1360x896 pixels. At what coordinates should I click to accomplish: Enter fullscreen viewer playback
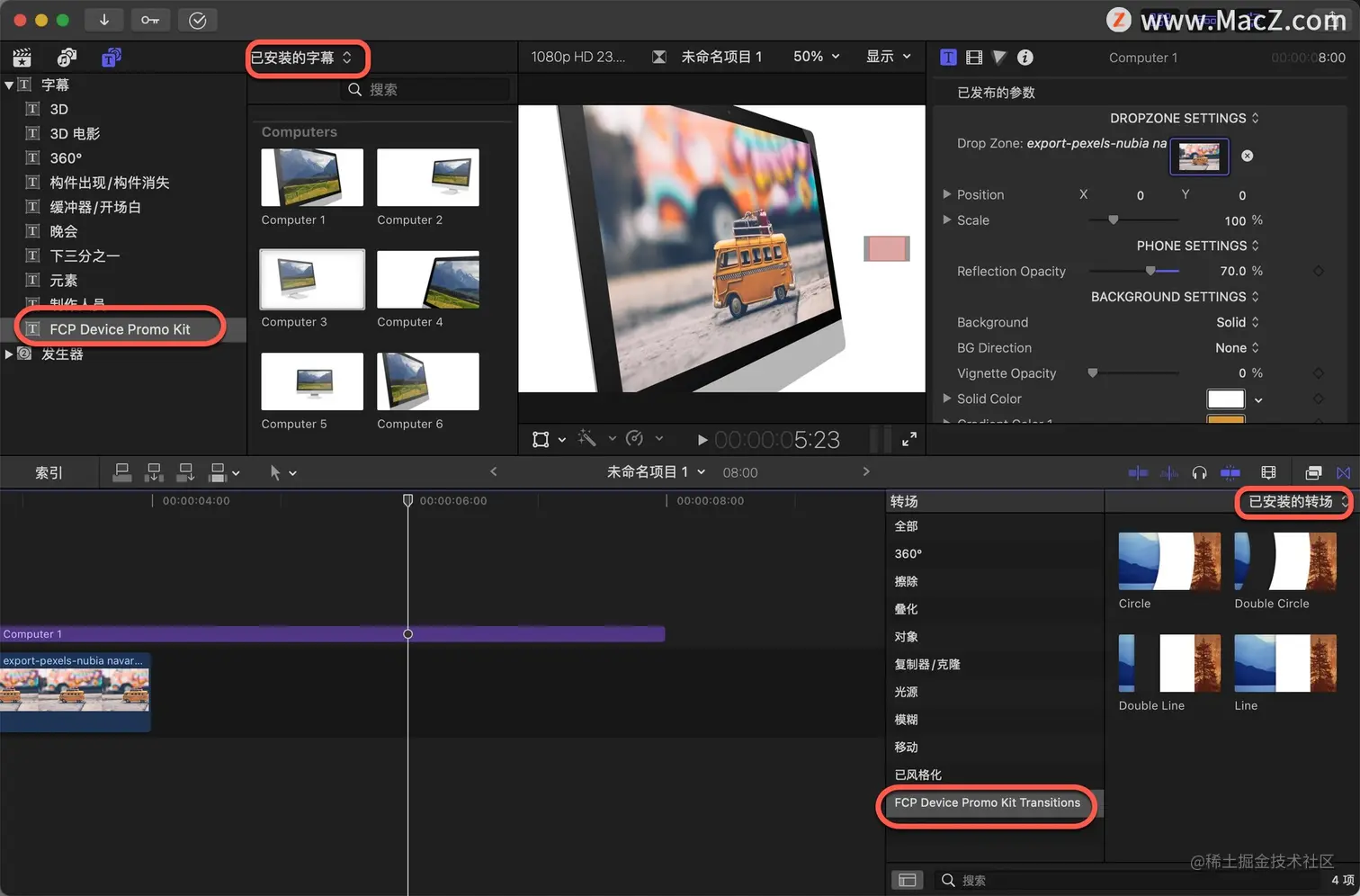click(x=909, y=439)
